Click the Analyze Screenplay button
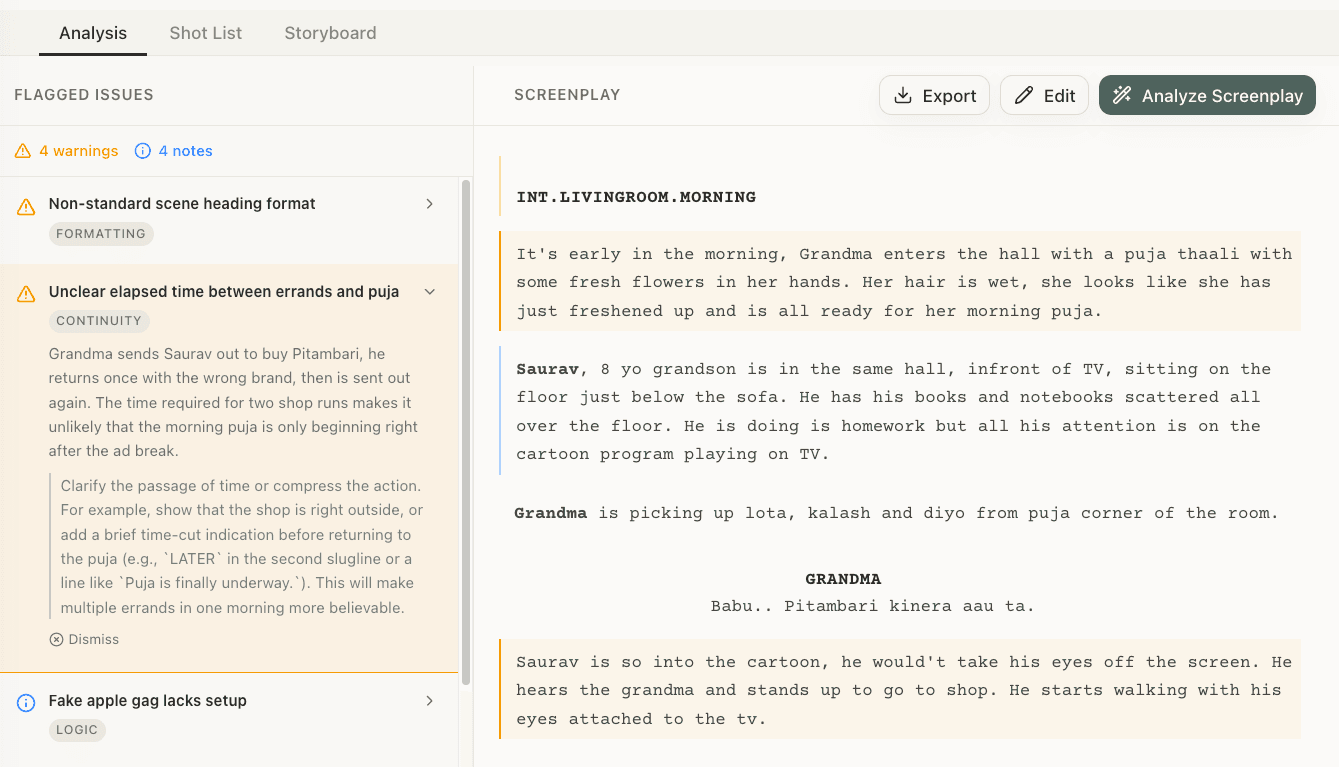 pyautogui.click(x=1207, y=94)
